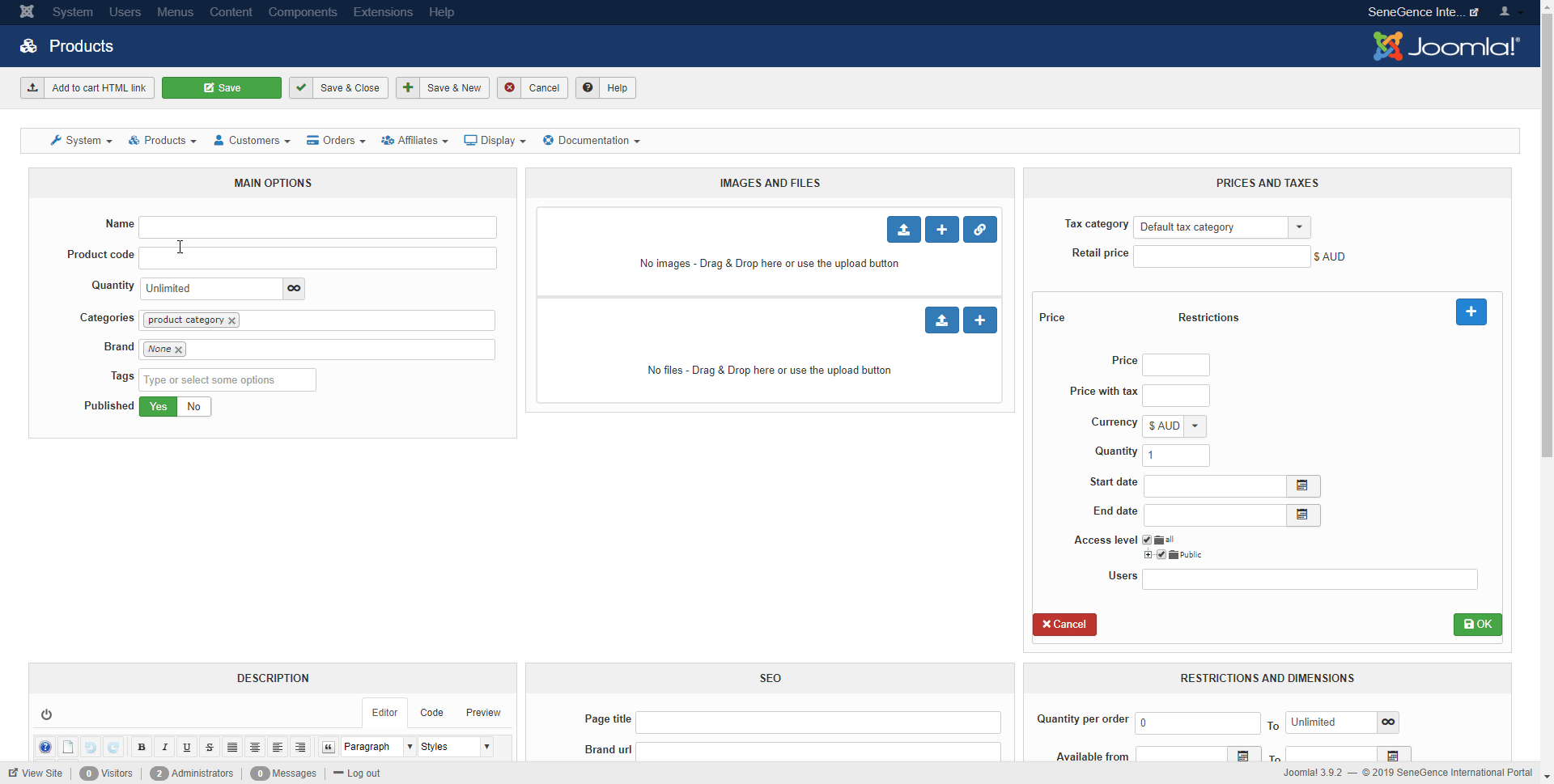Switch to the Code editor tab

click(431, 713)
